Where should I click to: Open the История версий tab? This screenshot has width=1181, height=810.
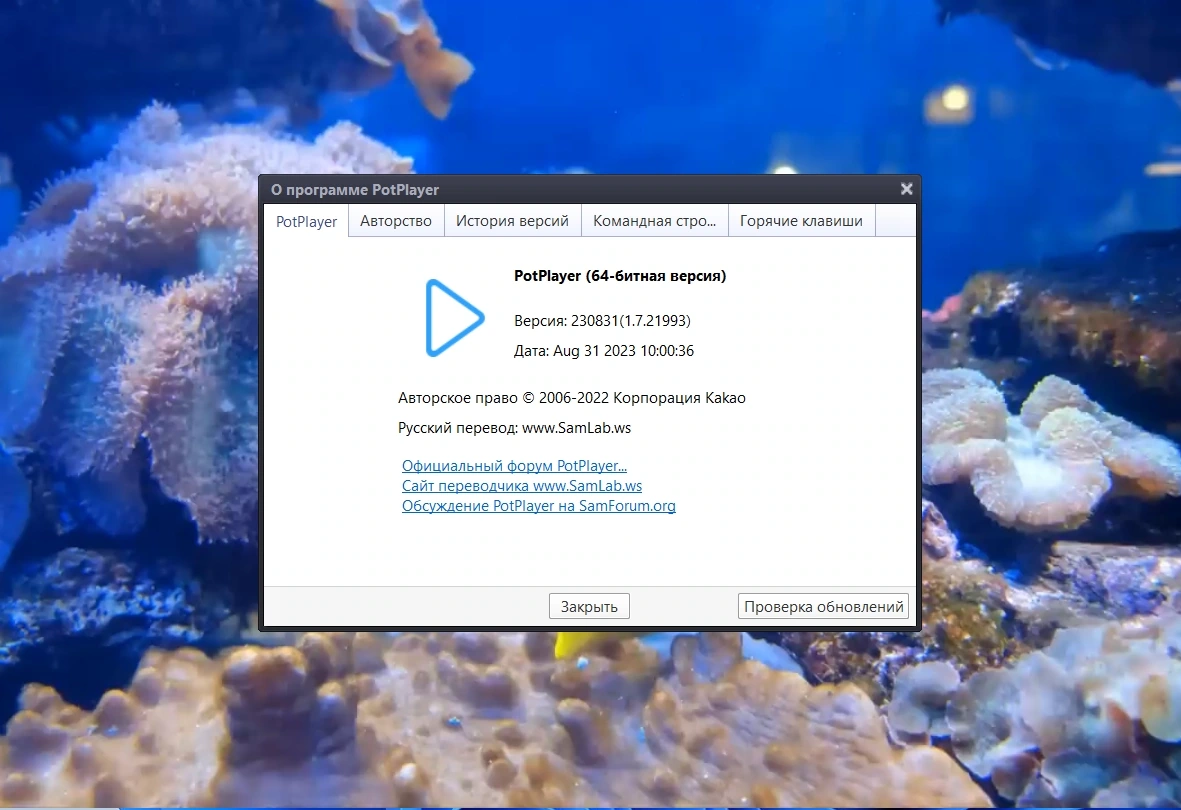(x=512, y=221)
